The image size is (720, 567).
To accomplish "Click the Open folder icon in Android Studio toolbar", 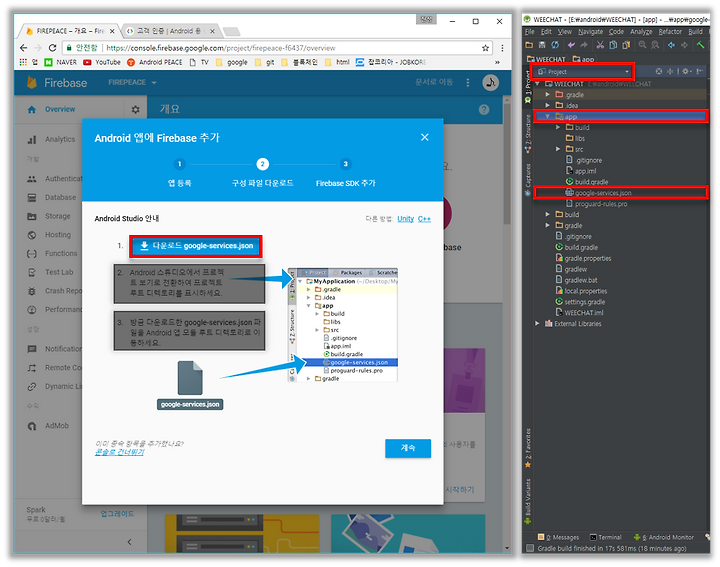I will click(529, 45).
